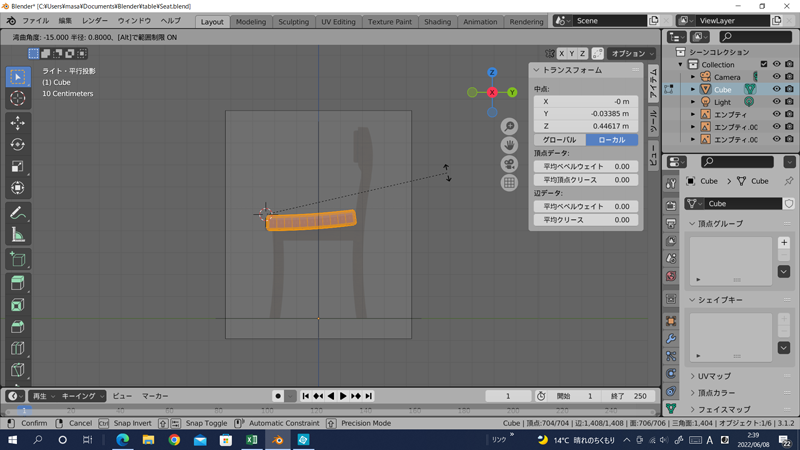Screen dimensions: 800x450
Task: Click the 平均ベベルウェイト vertex slider
Action: pos(586,166)
